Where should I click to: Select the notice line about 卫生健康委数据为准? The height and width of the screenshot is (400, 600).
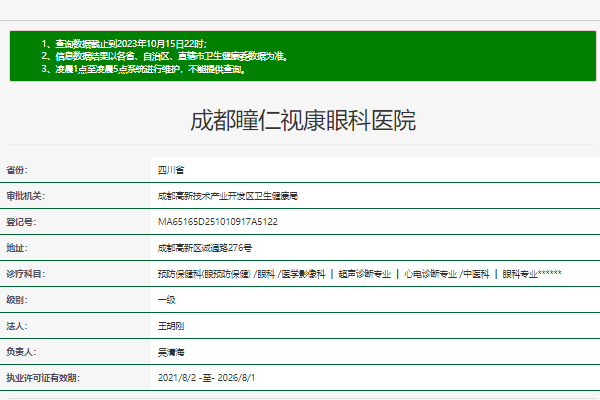click(165, 56)
